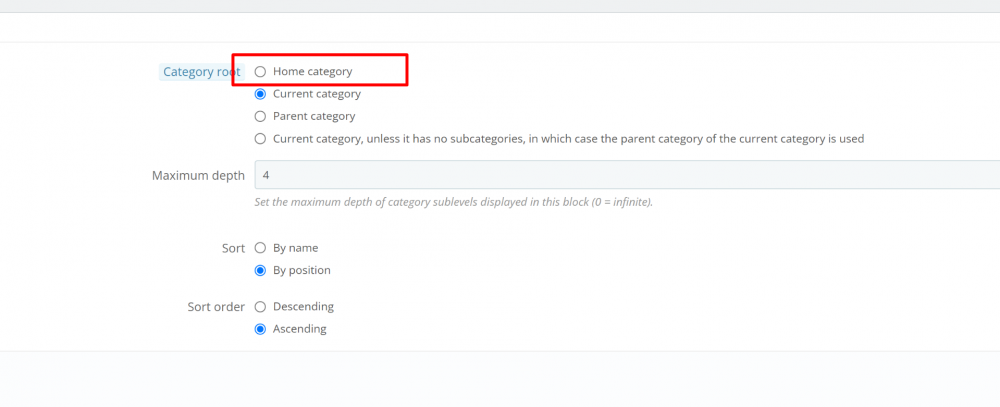Image resolution: width=1000 pixels, height=407 pixels.
Task: Click the 'Ascending' option text
Action: click(x=299, y=329)
